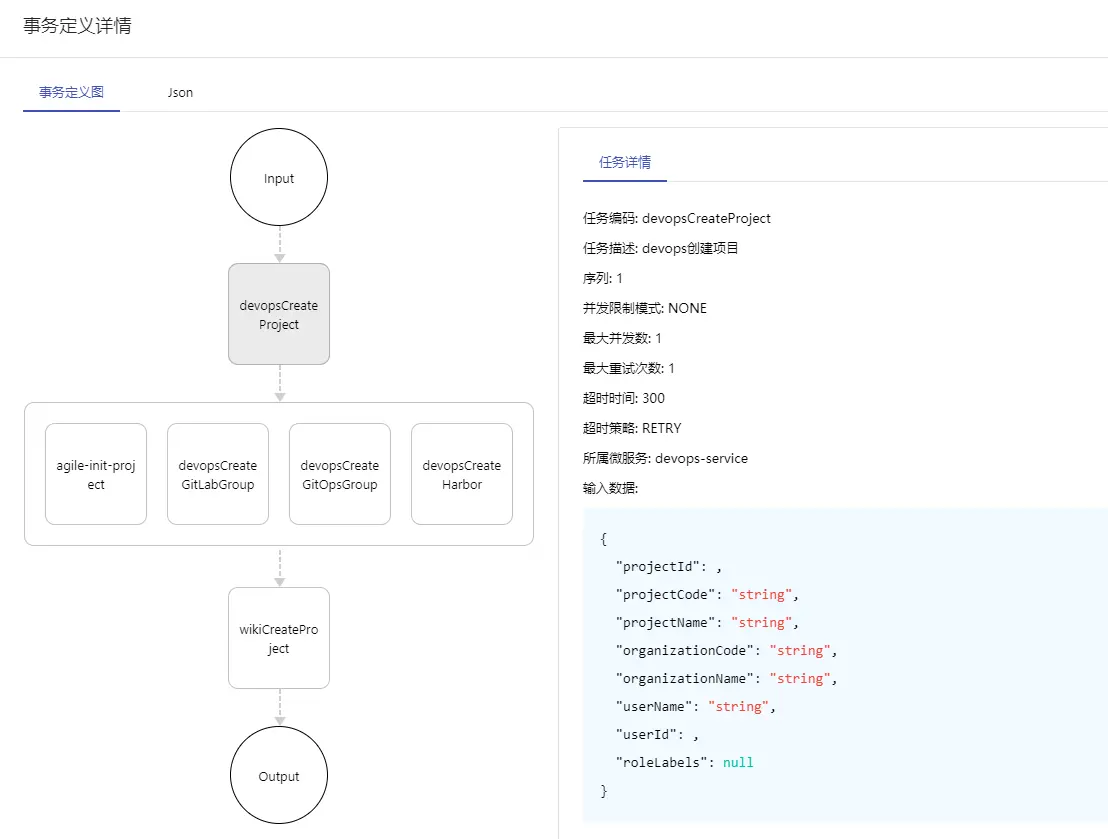Open the devopsCreateGitOpsGroup node
1108x839 pixels.
point(340,474)
